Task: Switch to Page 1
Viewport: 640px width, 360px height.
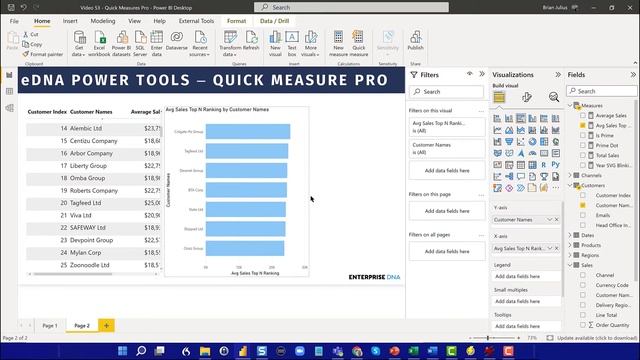Action: coord(50,326)
